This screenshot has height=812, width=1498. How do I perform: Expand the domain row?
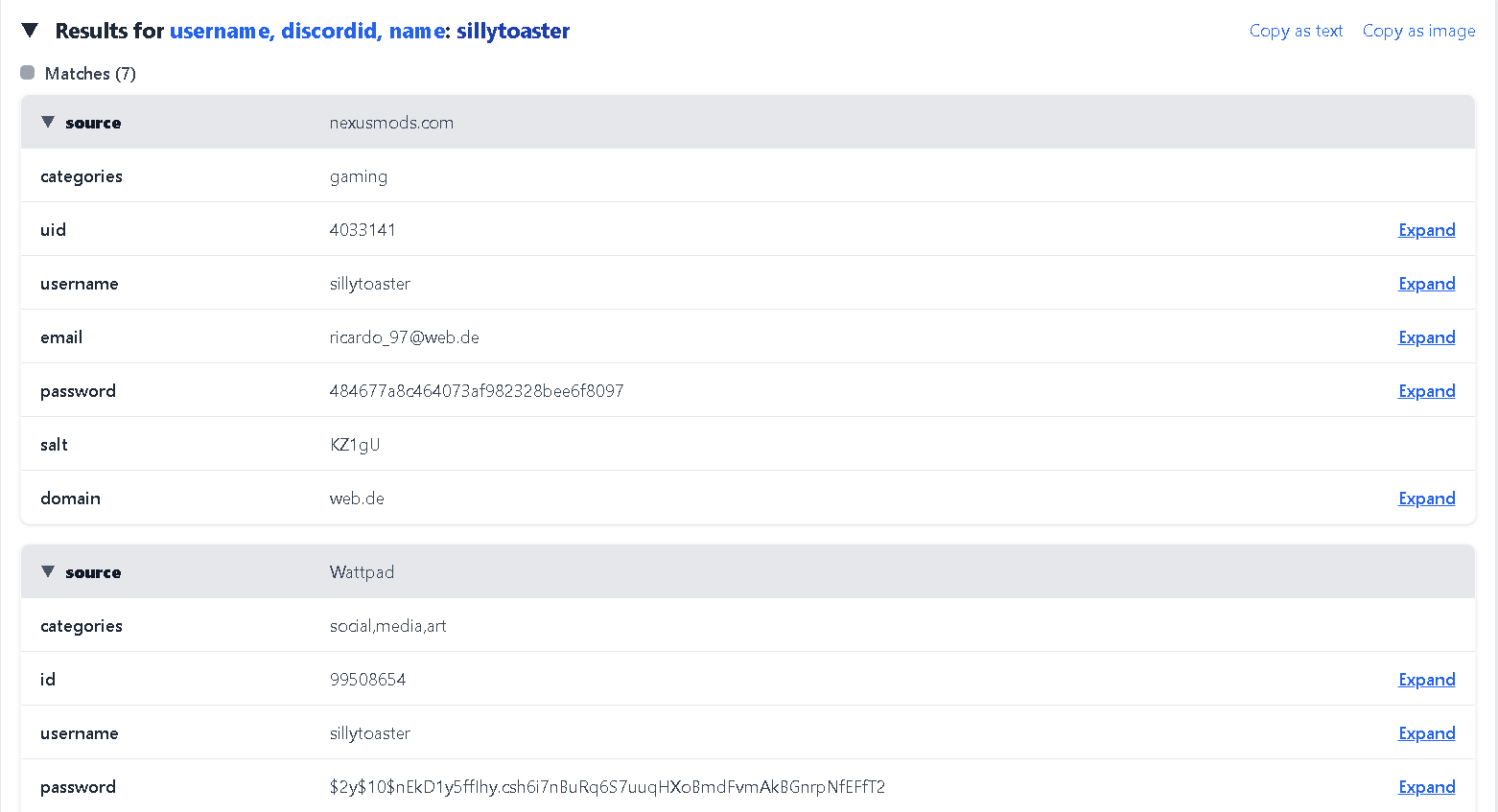[1426, 499]
